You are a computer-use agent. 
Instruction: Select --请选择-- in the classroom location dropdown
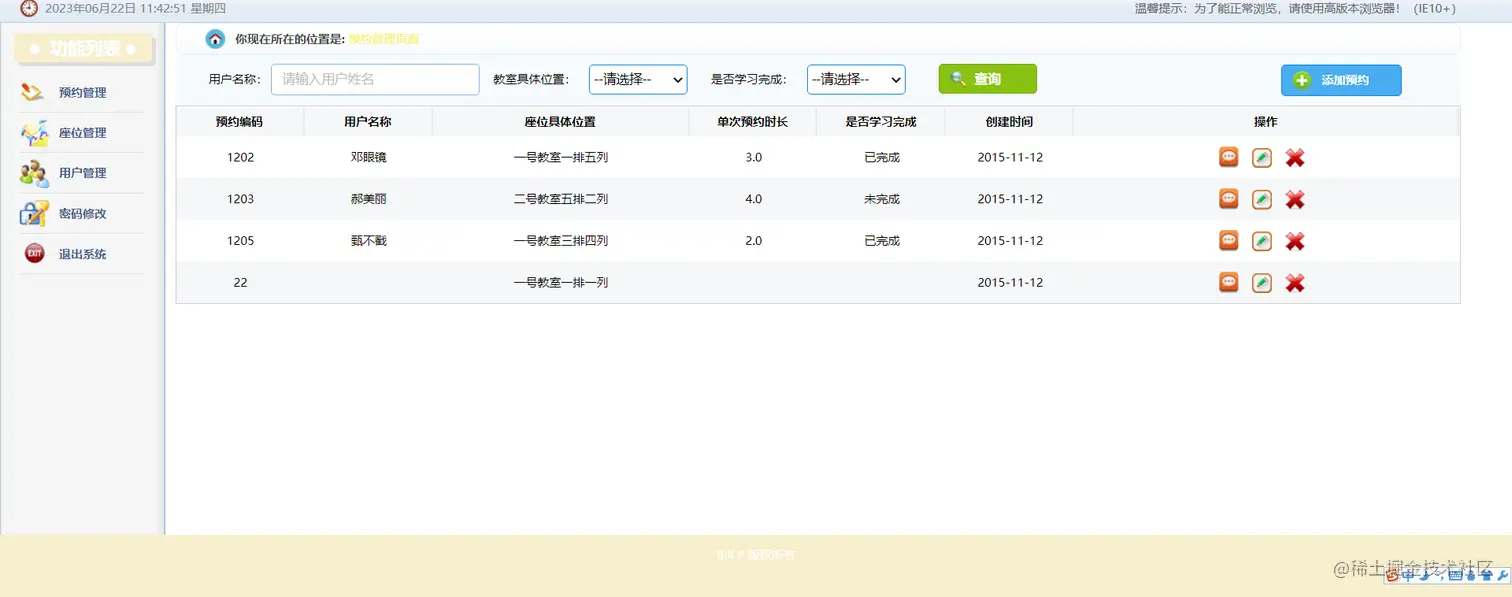(637, 79)
